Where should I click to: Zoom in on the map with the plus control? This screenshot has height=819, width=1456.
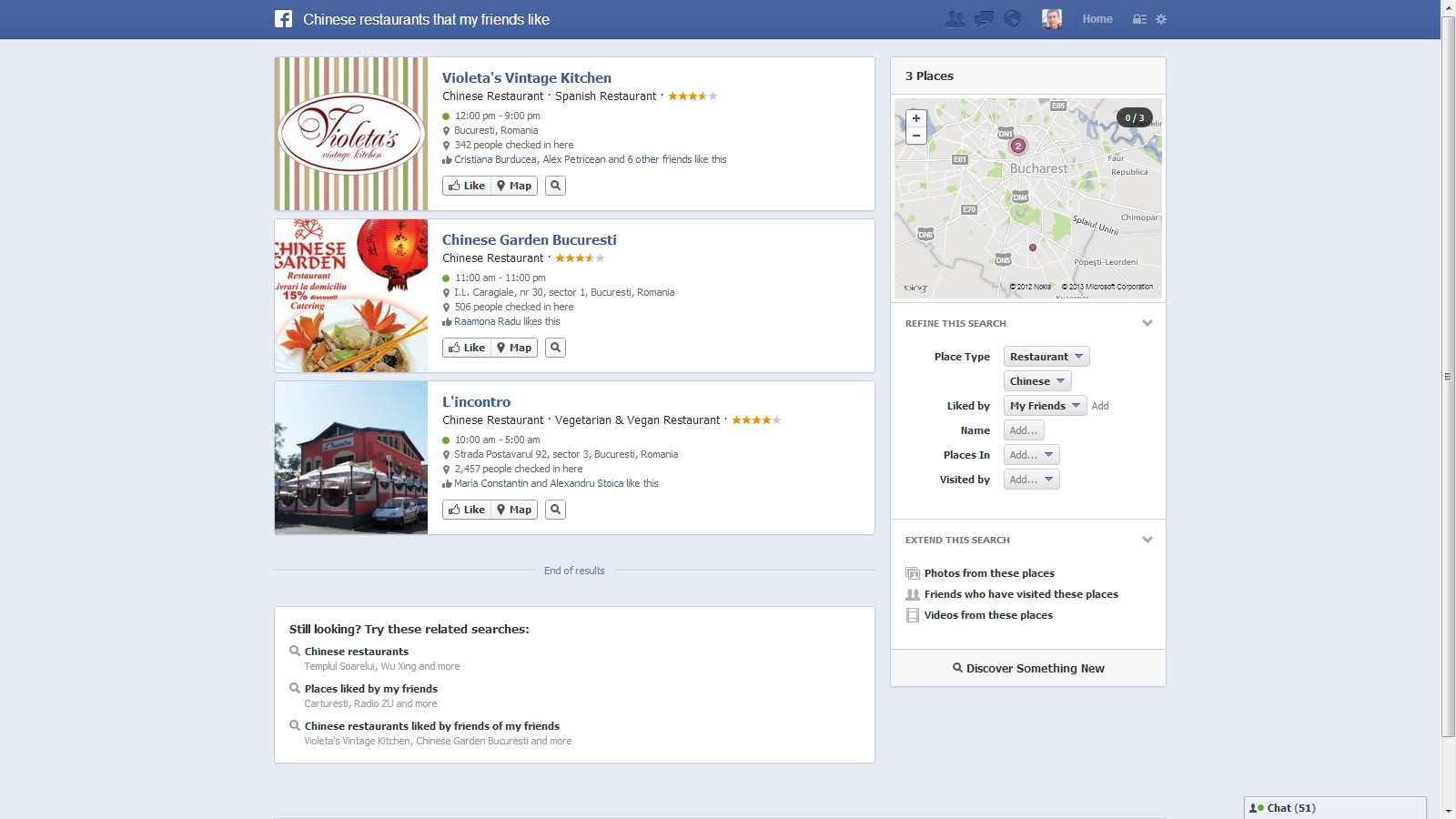(916, 117)
